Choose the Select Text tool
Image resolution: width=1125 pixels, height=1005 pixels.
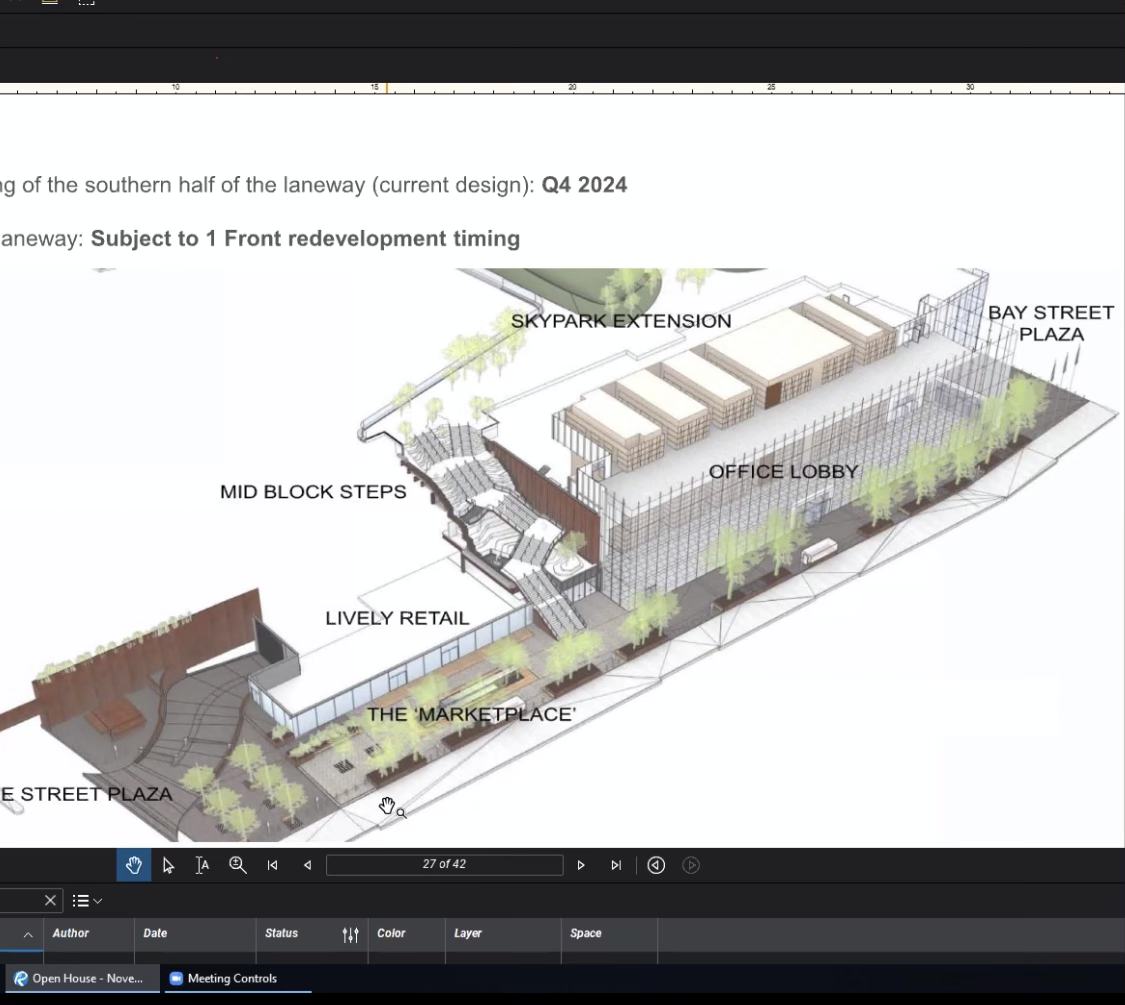tap(202, 865)
